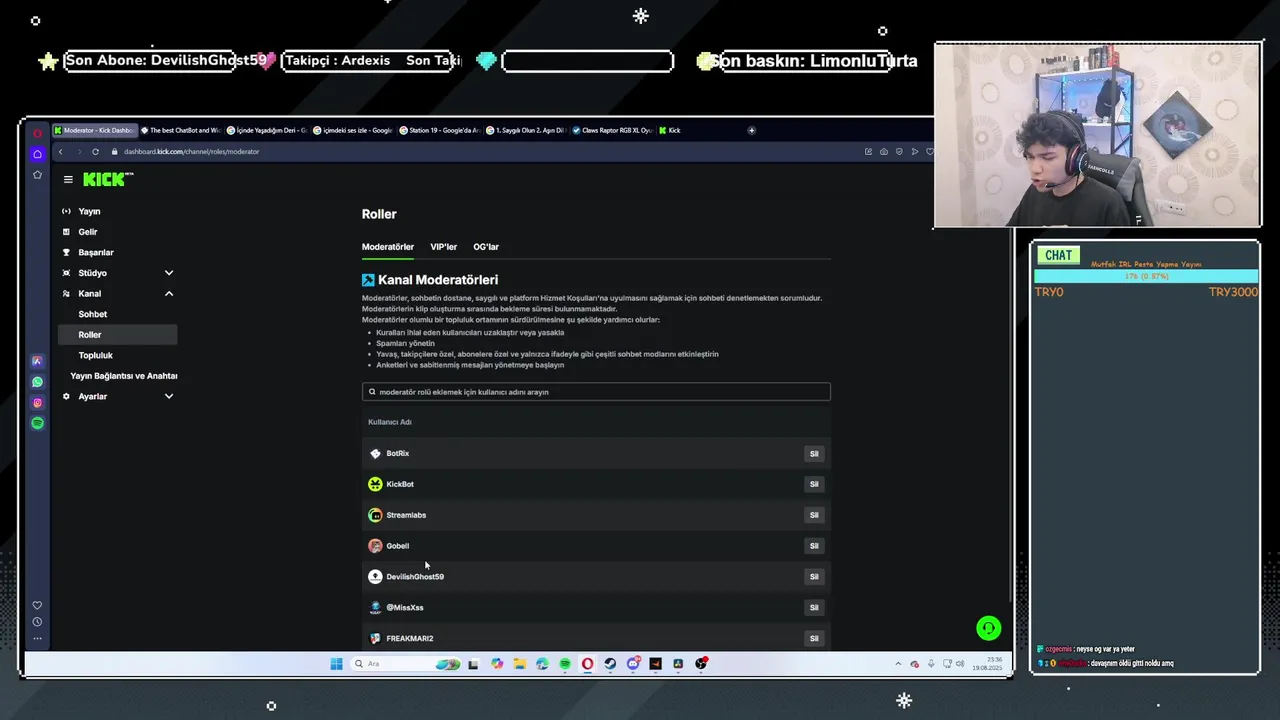The height and width of the screenshot is (720, 1280).
Task: Click the Streamlabs avatar icon
Action: 375,515
